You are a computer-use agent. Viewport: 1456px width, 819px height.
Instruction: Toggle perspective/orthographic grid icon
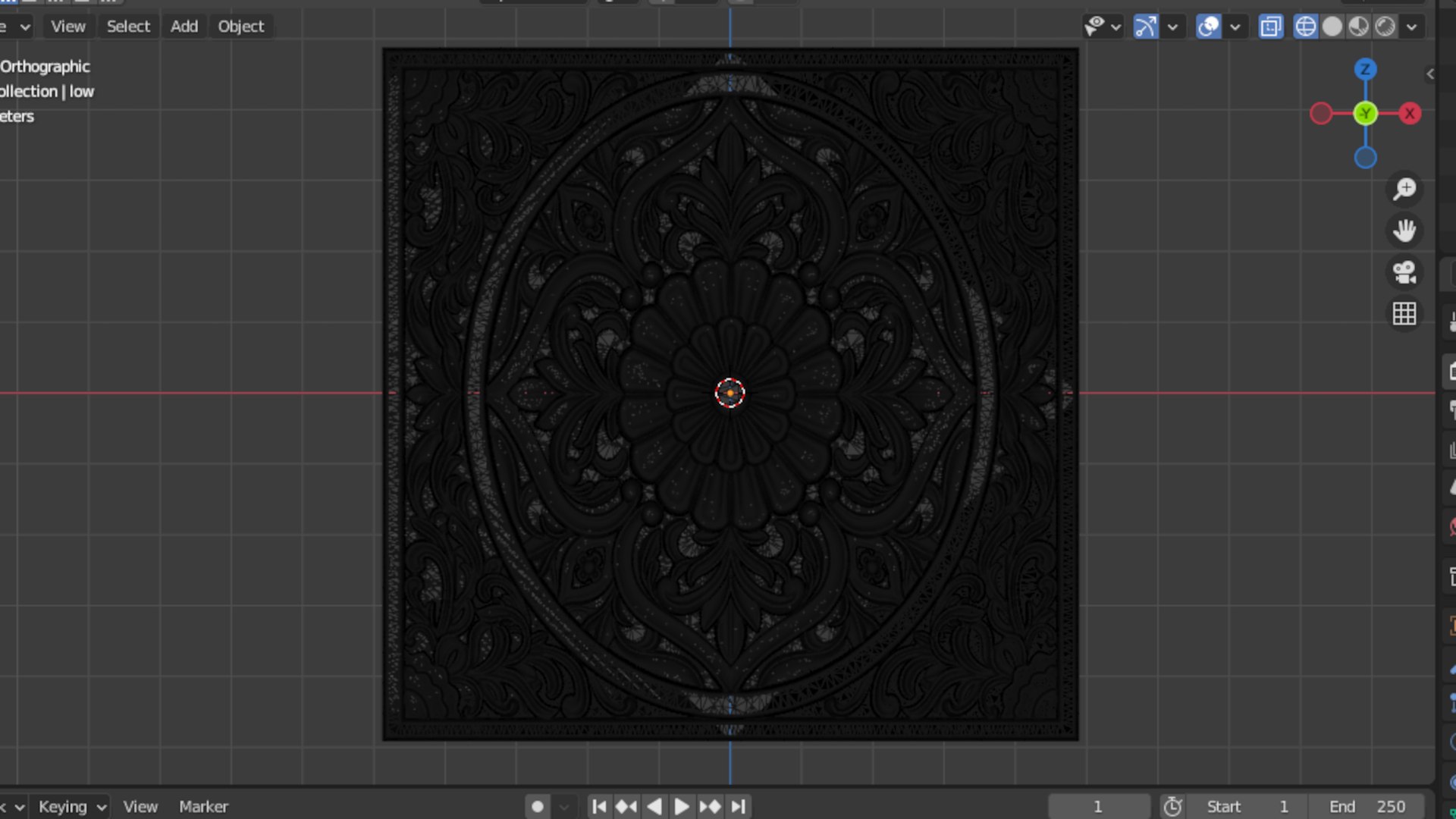coord(1404,314)
